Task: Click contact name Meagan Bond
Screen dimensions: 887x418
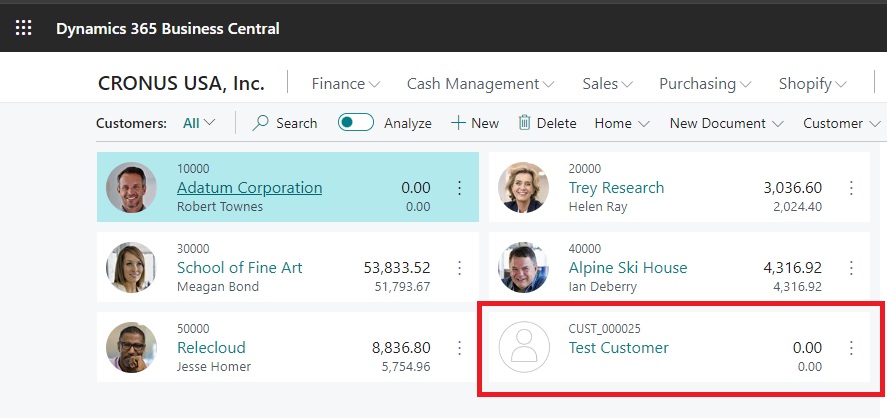Action: tap(218, 287)
